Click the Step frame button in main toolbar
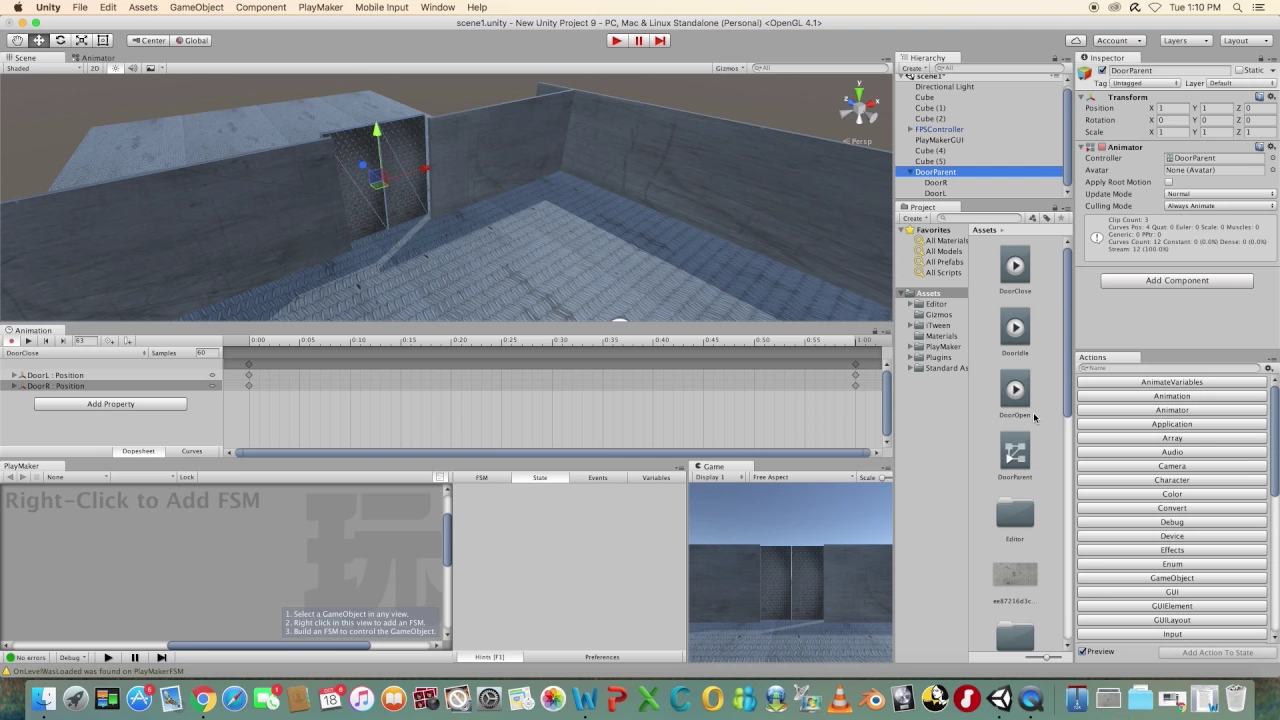Viewport: 1280px width, 720px height. pyautogui.click(x=660, y=40)
